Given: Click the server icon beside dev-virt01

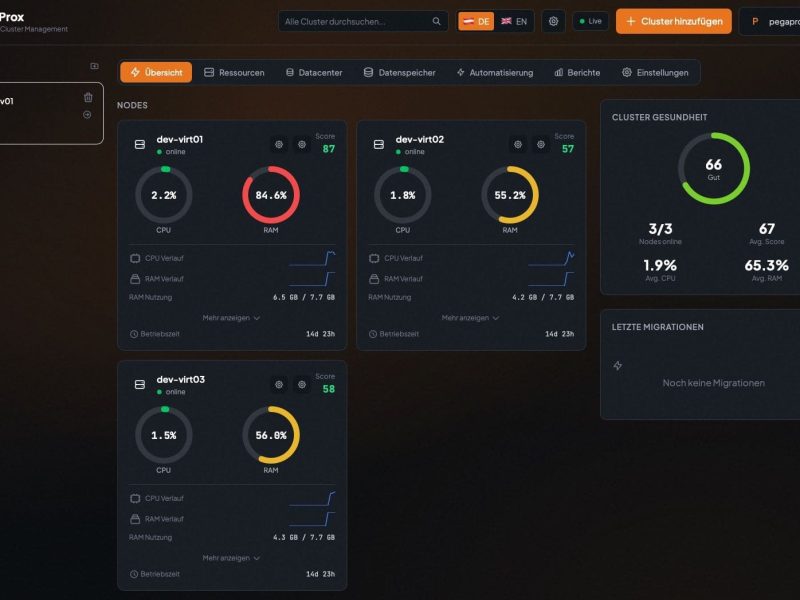Looking at the screenshot, I should [x=138, y=142].
